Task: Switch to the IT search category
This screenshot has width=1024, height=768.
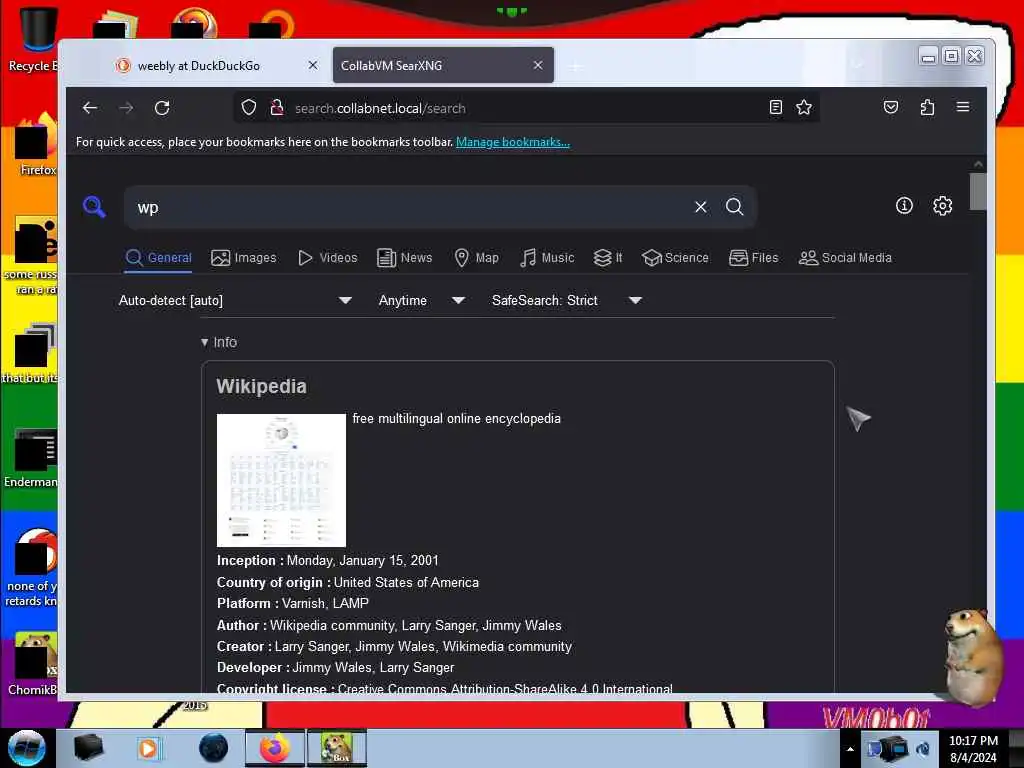Action: click(x=608, y=257)
